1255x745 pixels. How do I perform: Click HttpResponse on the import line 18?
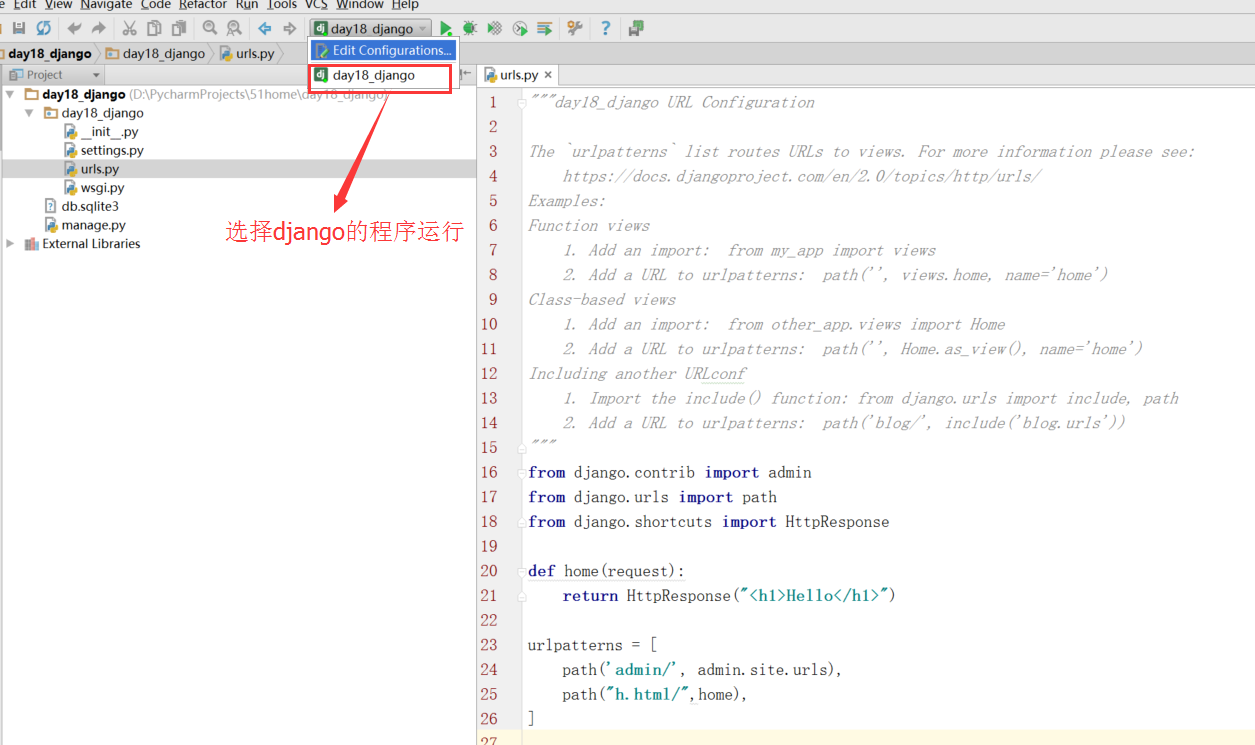(x=837, y=522)
